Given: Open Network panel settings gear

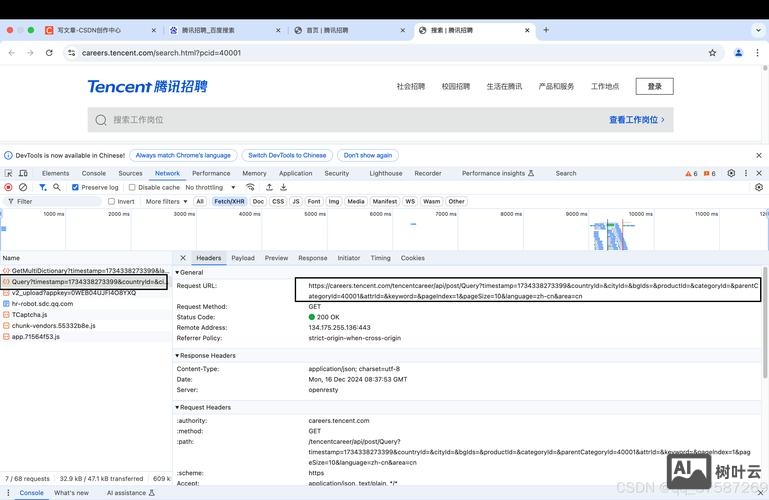Looking at the screenshot, I should coord(759,187).
